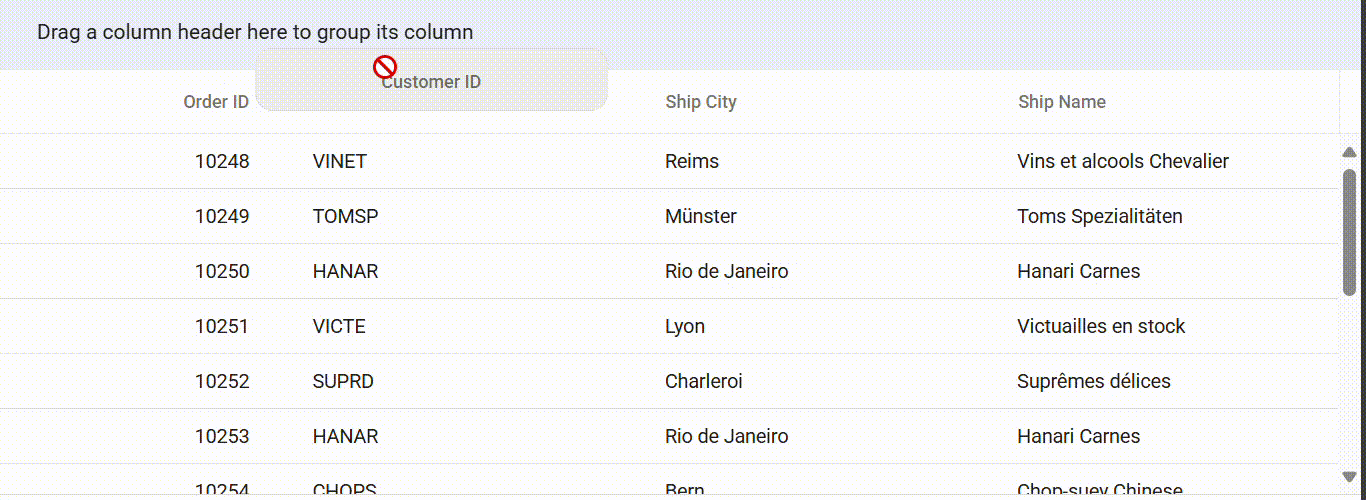Click the Reims ship city cell
The image size is (1366, 500).
tap(691, 161)
